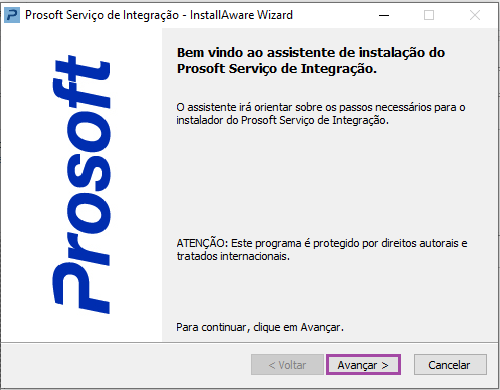Screen dimensions: 500x390
Task: Click the "Bem vindo ao assistente" heading line
Action: pyautogui.click(x=311, y=53)
